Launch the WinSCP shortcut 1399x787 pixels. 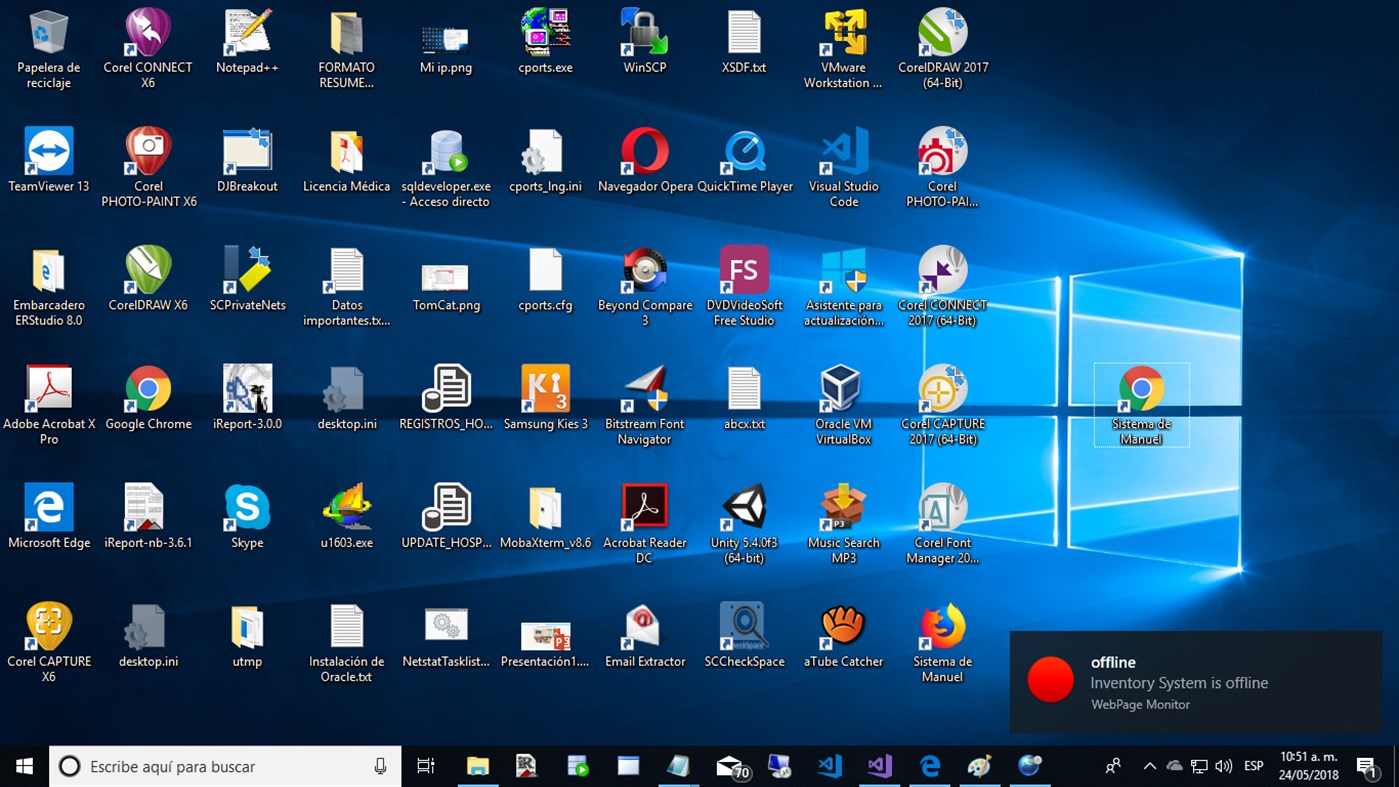[x=644, y=42]
